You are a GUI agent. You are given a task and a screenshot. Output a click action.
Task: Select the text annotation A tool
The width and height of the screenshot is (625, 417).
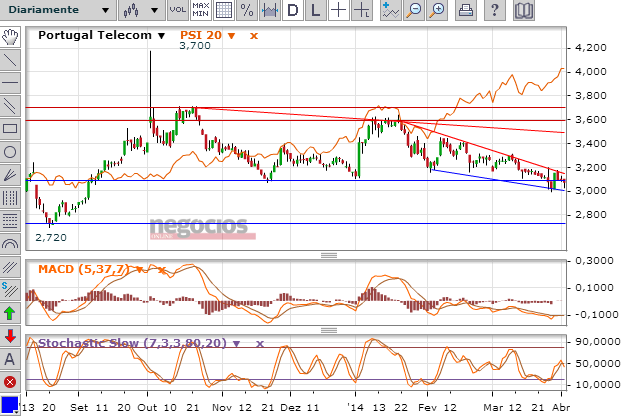(x=10, y=359)
